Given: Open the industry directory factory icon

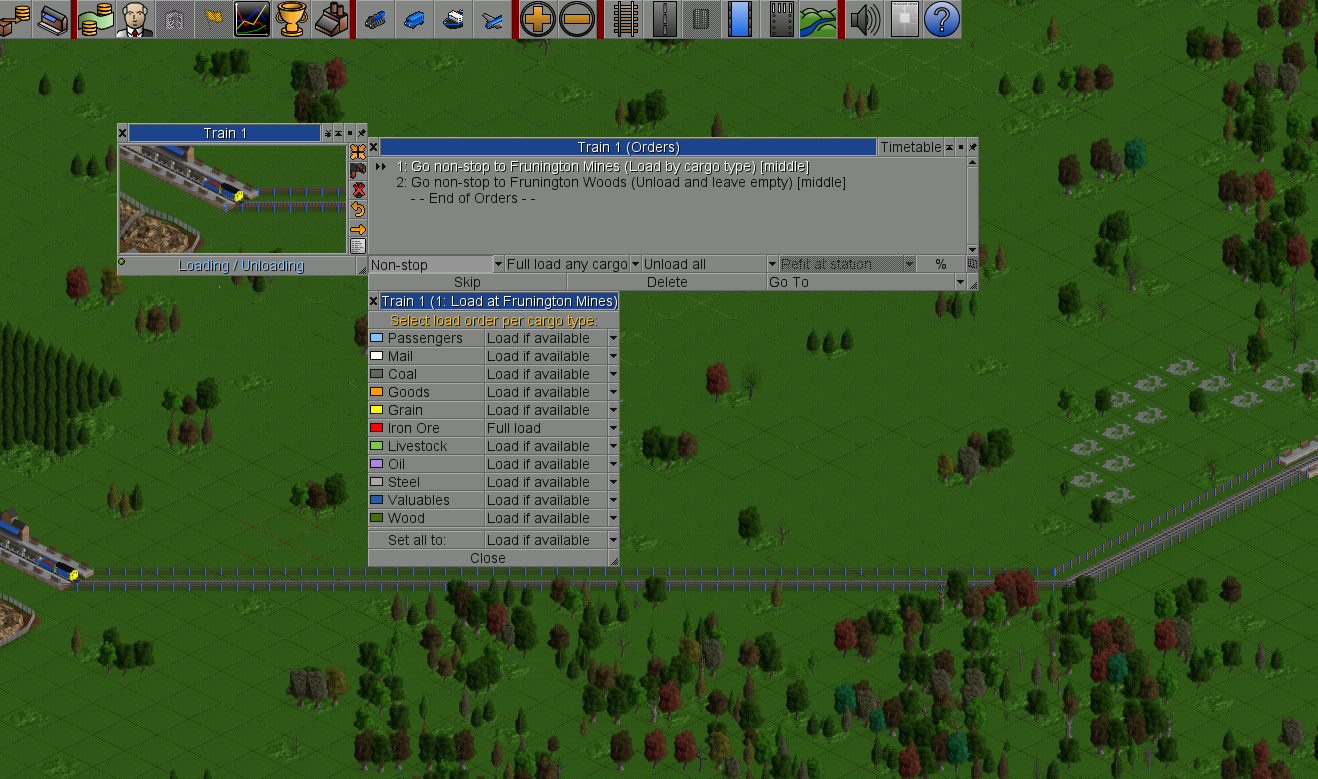Looking at the screenshot, I should click(x=331, y=19).
